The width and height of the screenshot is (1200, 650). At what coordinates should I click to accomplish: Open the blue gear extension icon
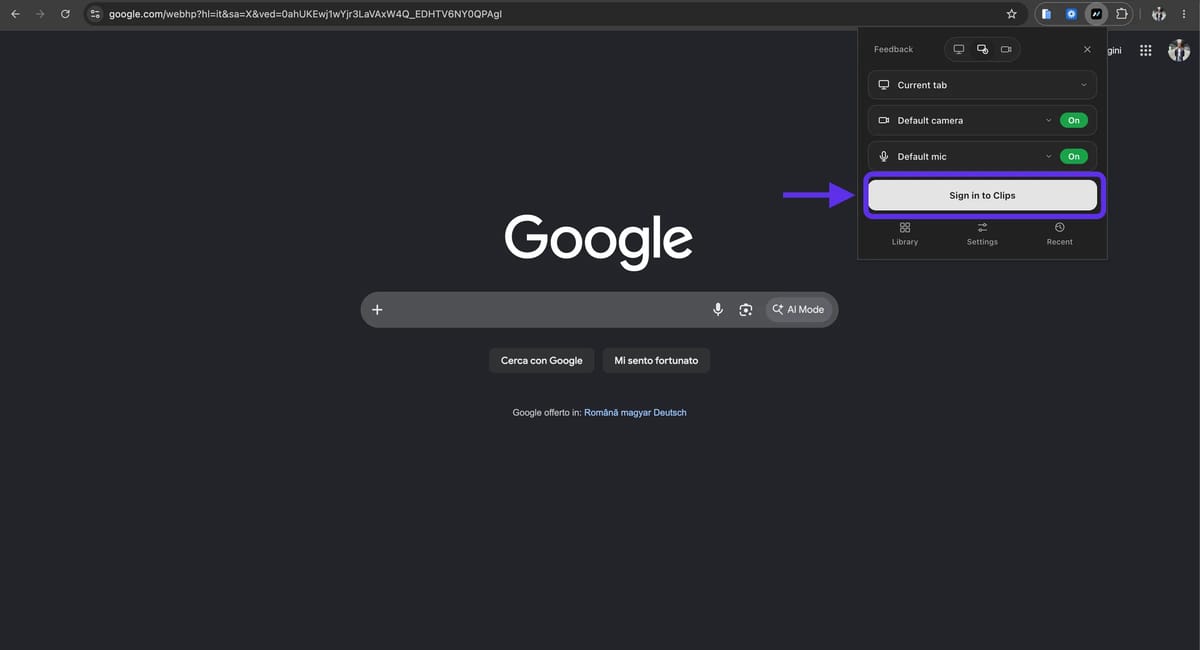(1071, 14)
